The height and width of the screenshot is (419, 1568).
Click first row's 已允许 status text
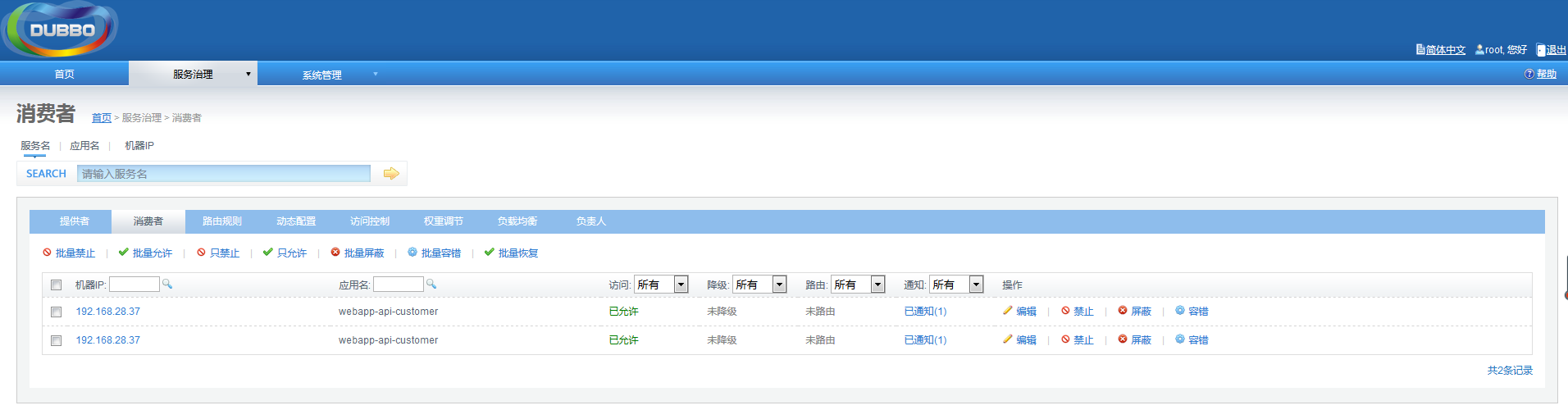(623, 312)
